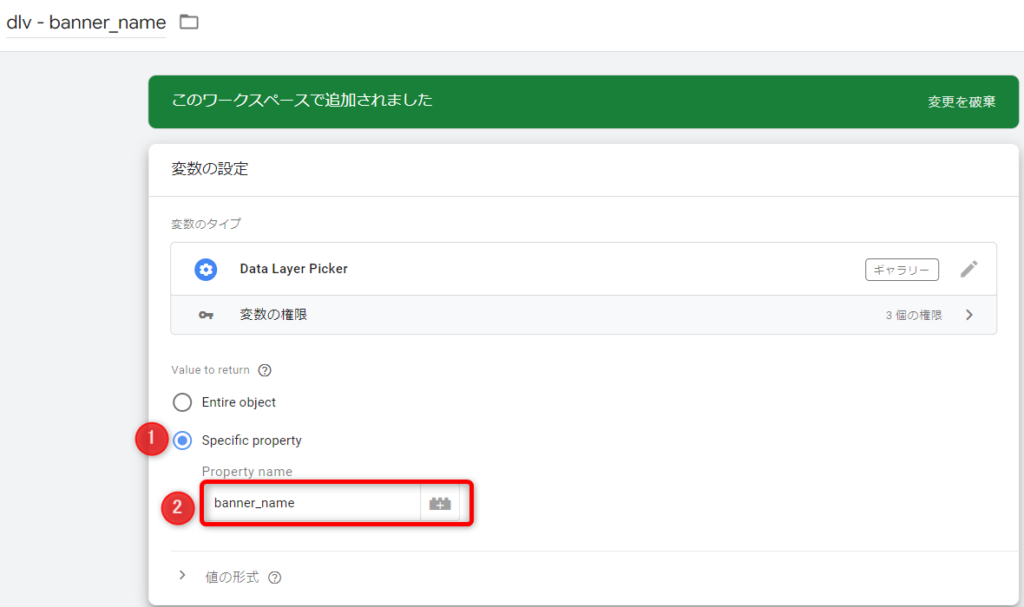
Task: Click the Data Layer Picker gear icon
Action: [206, 269]
